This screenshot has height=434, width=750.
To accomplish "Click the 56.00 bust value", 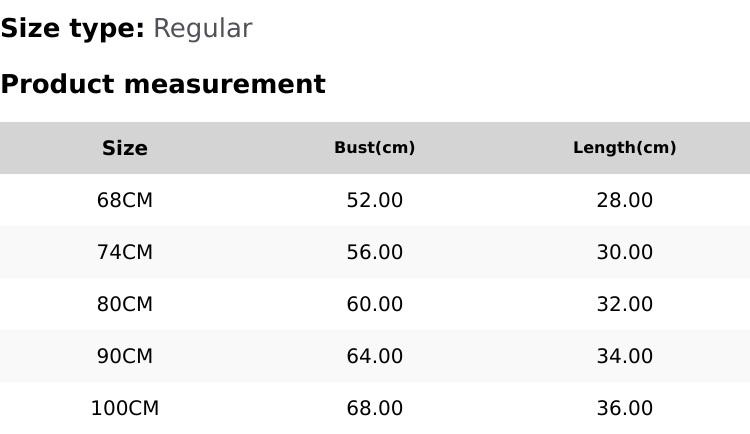I will [x=375, y=252].
